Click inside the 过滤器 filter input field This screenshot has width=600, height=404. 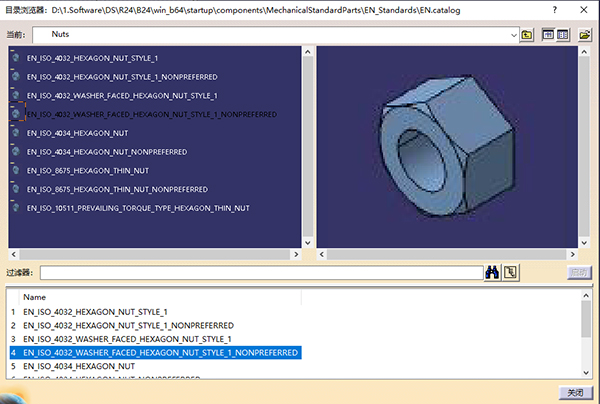click(x=260, y=272)
